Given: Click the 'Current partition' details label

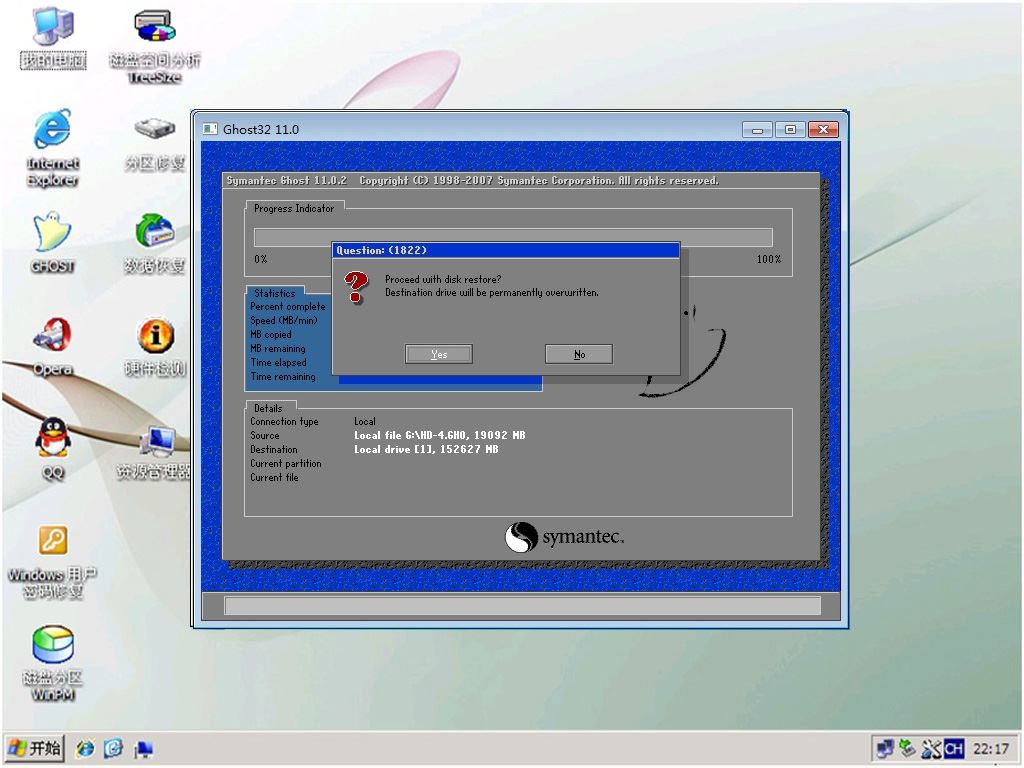Looking at the screenshot, I should (x=285, y=463).
